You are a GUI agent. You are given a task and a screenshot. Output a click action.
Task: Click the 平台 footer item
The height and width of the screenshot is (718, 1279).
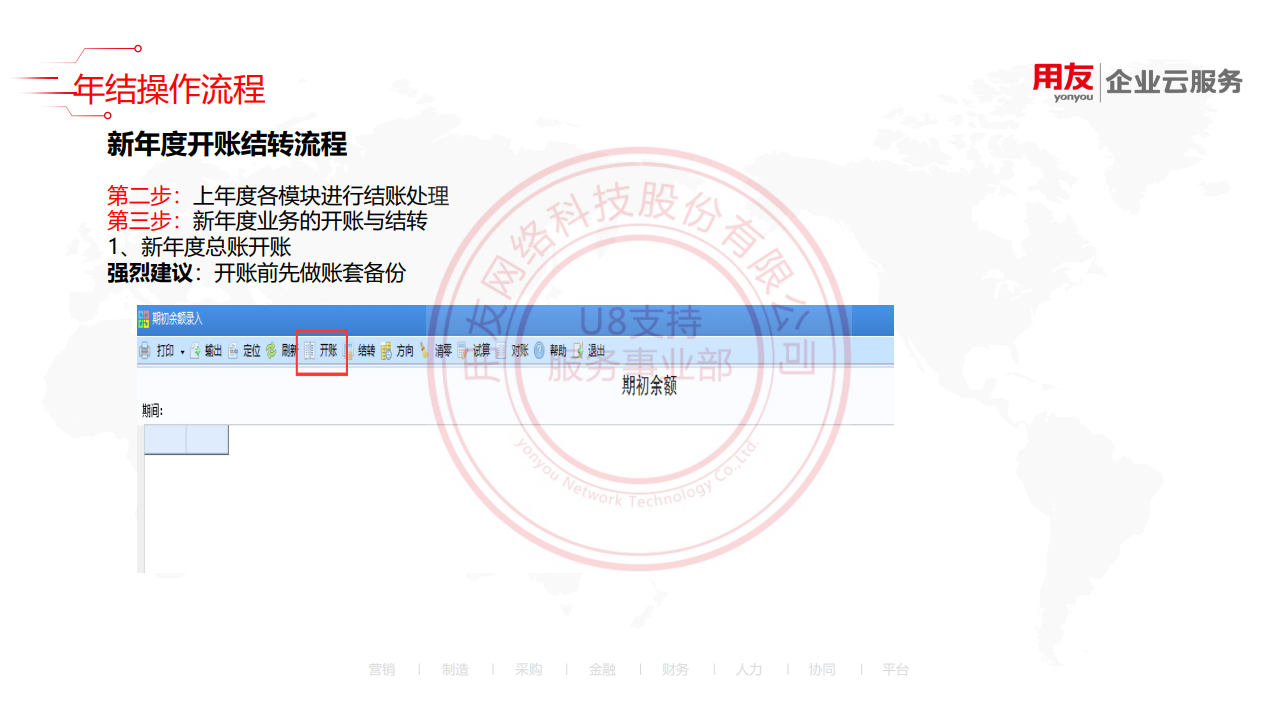pos(896,670)
